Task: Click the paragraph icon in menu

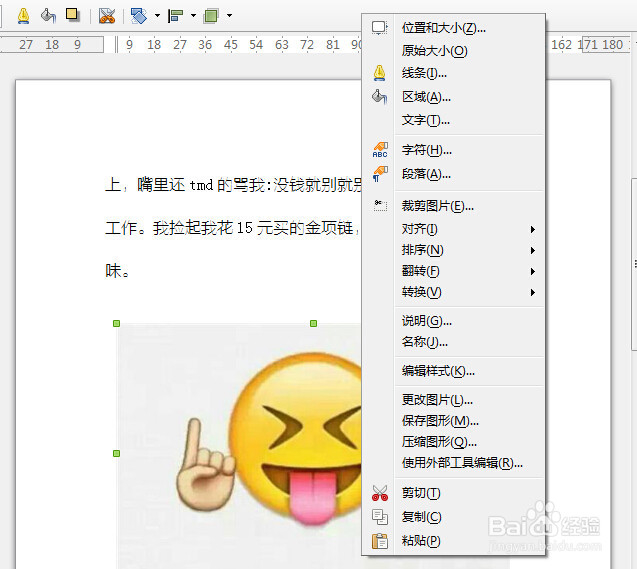Action: pyautogui.click(x=380, y=174)
